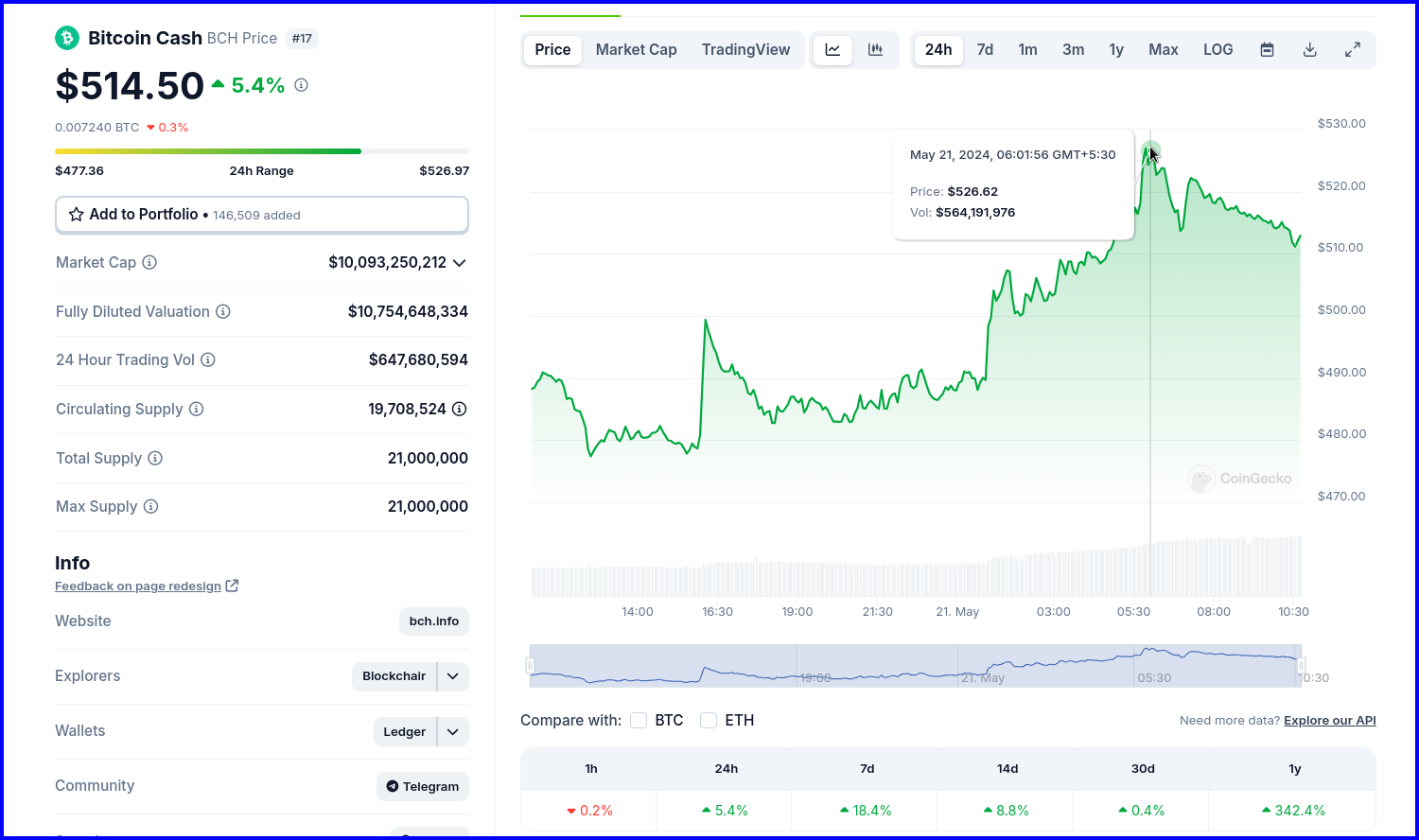Switch to the TradingView tab
Viewport: 1419px width, 840px height.
745,50
